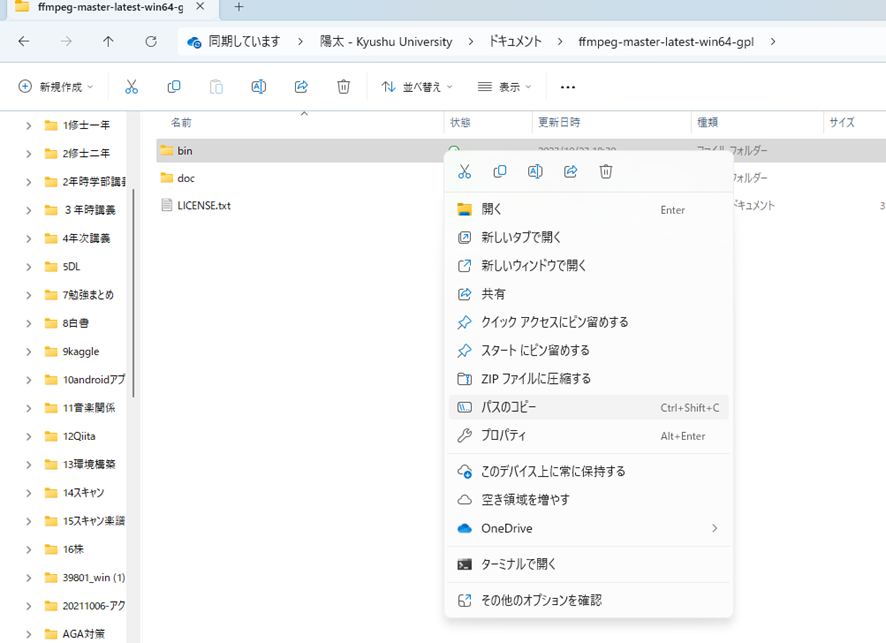Copy using the context menu copy icon

pos(500,172)
